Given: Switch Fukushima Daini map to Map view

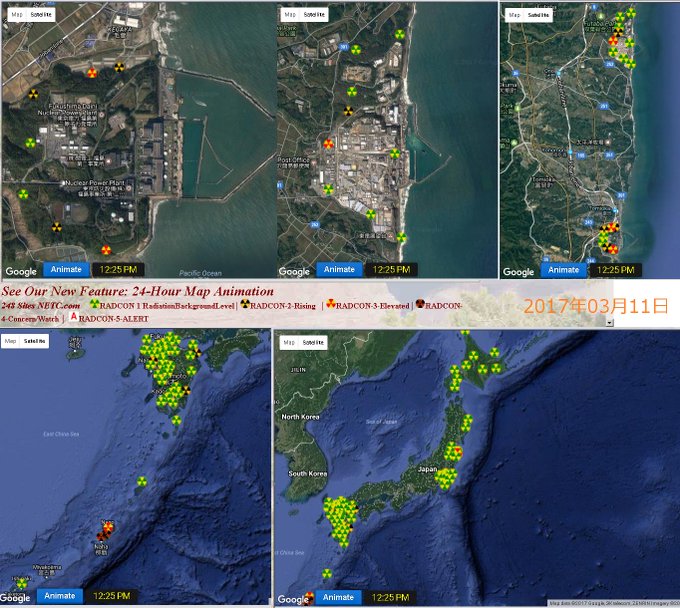Looking at the screenshot, I should 17,14.
